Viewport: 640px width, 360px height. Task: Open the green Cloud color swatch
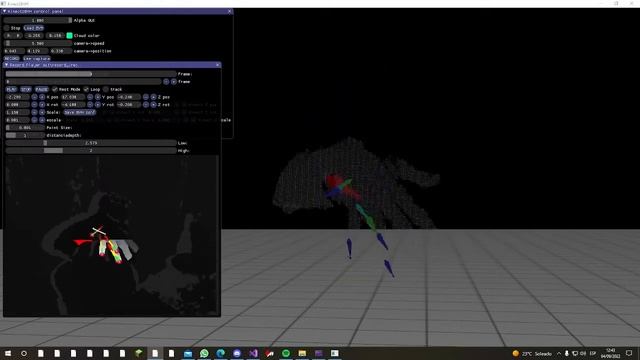pyautogui.click(x=69, y=36)
